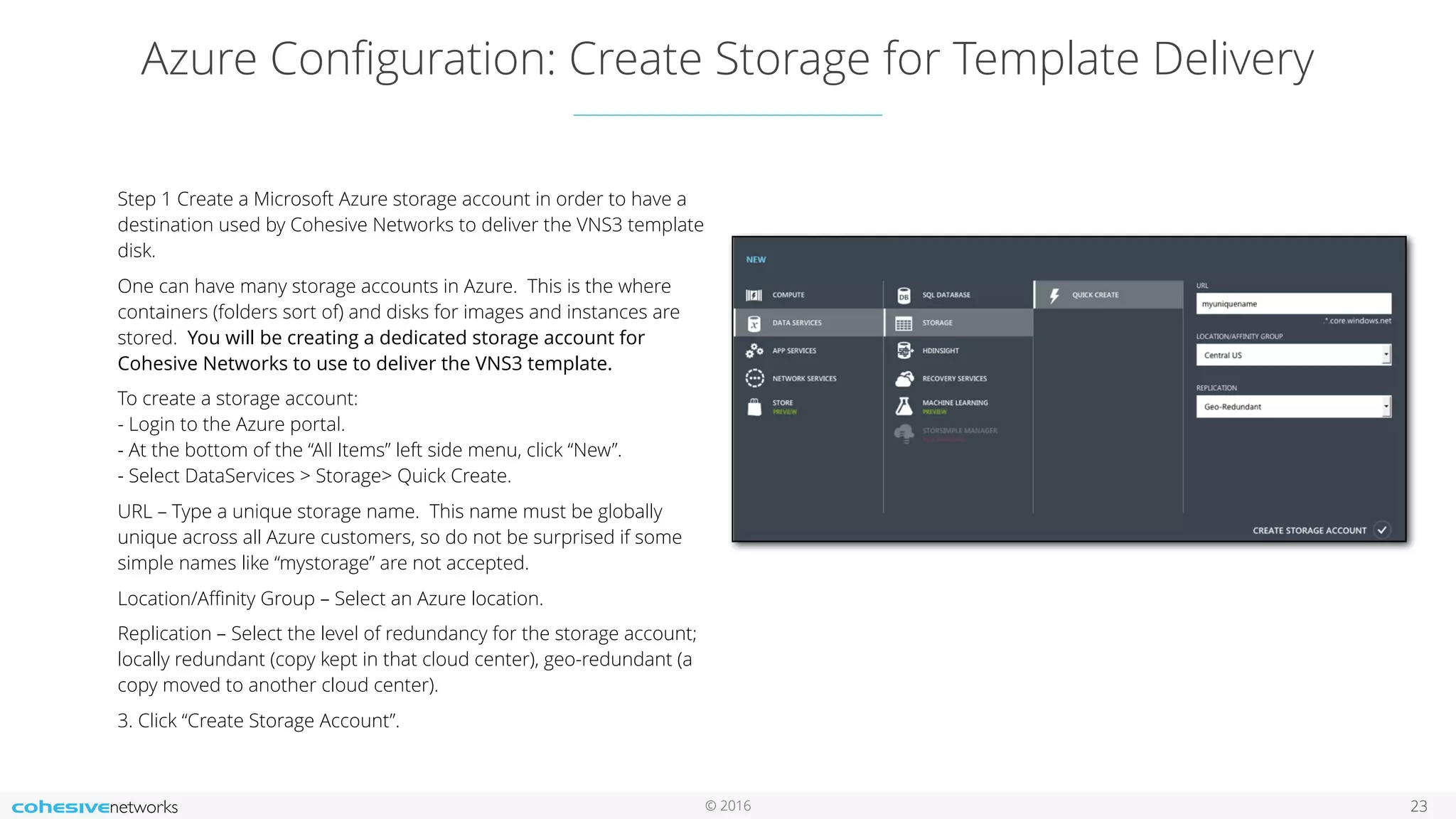Screen dimensions: 1456x819
Task: Open the App Services category
Action: pyautogui.click(x=808, y=350)
